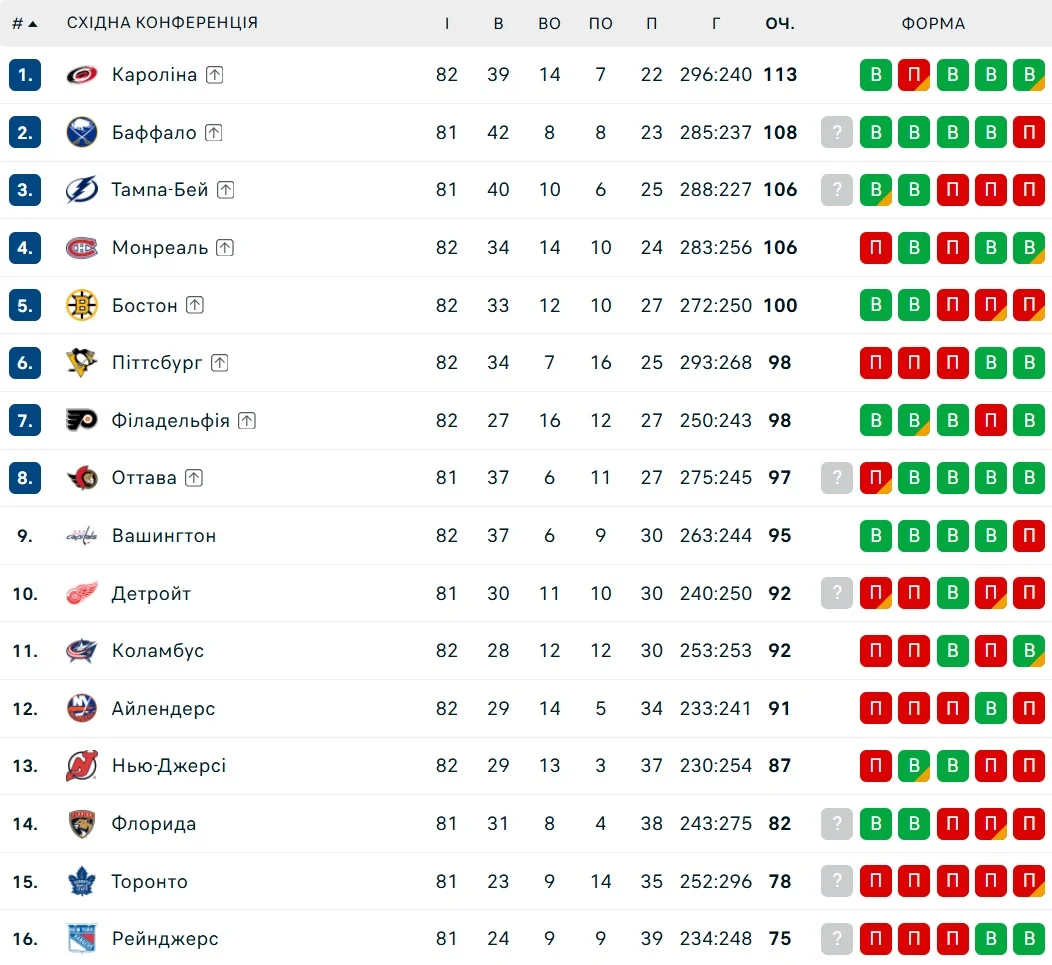Click the Boston Bruins logo

click(82, 305)
